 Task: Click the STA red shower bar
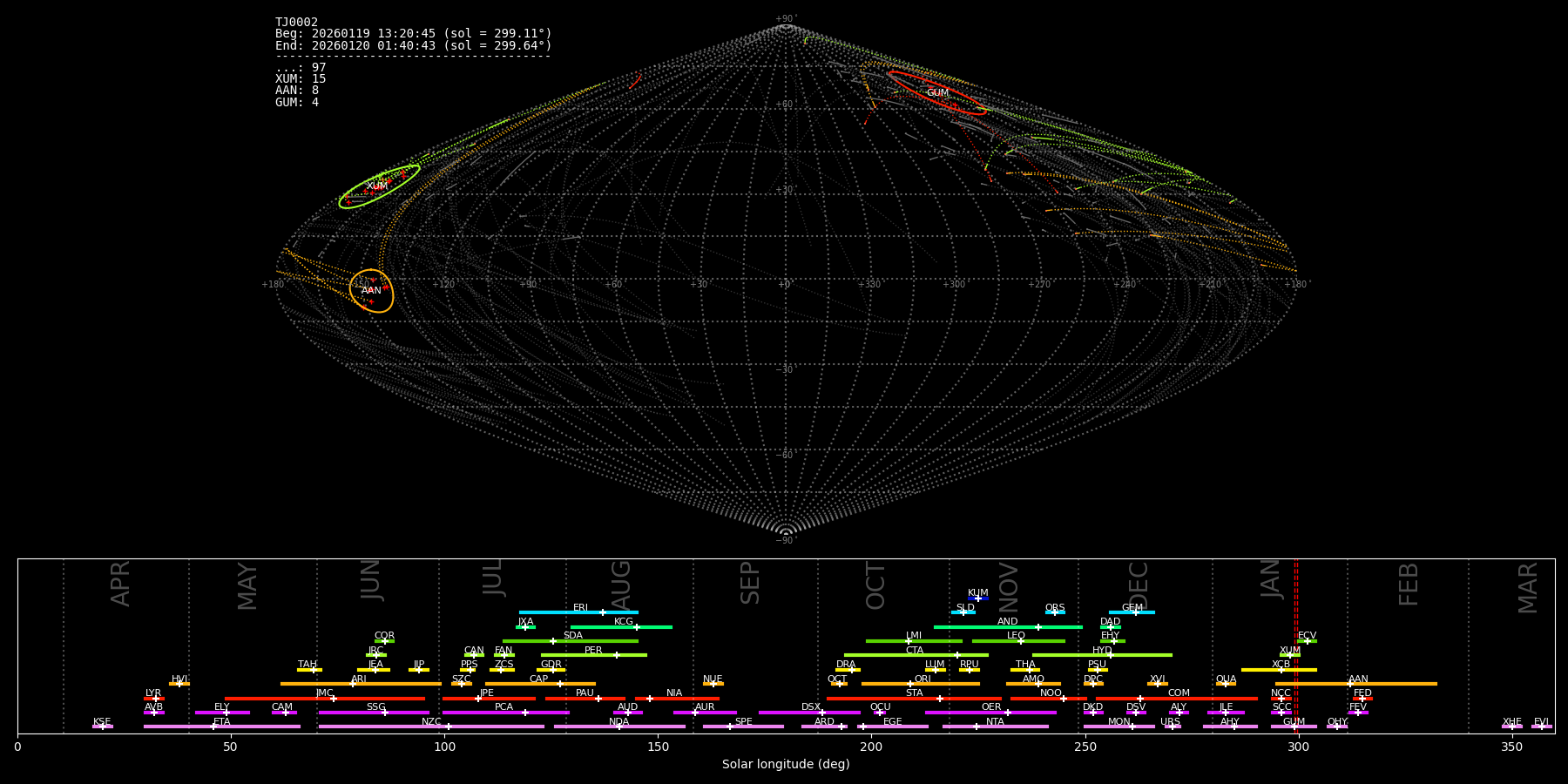(x=914, y=698)
